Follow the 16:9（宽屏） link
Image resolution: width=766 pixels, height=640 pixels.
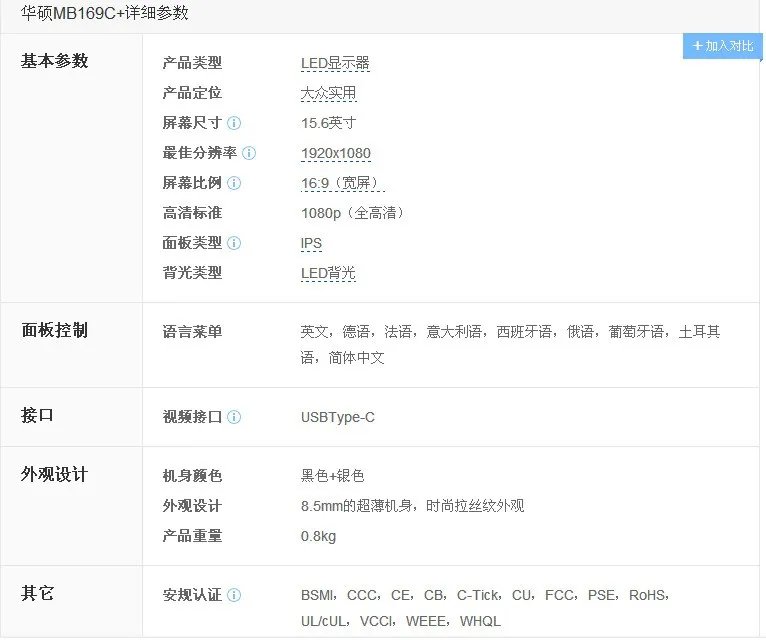tap(342, 183)
